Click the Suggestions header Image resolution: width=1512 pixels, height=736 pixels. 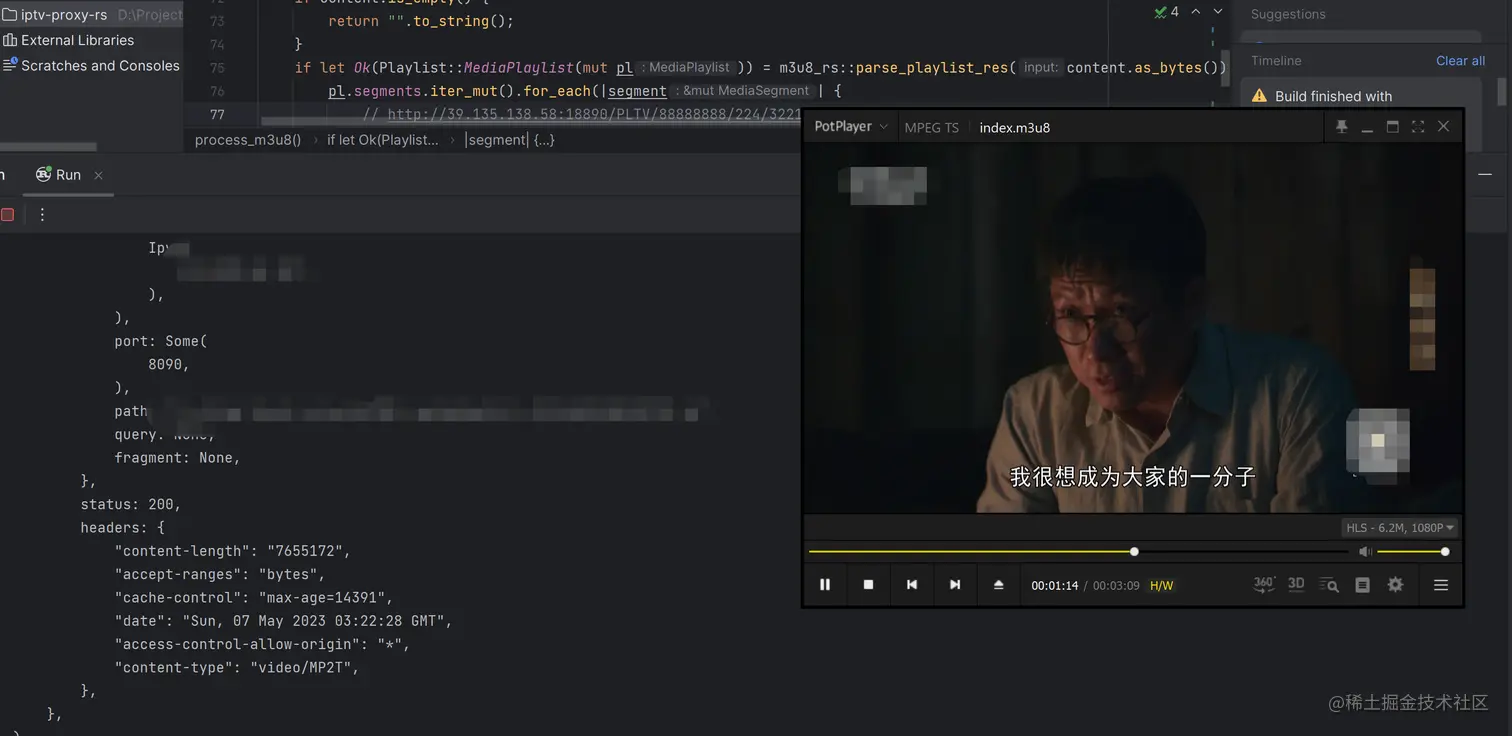click(1288, 14)
